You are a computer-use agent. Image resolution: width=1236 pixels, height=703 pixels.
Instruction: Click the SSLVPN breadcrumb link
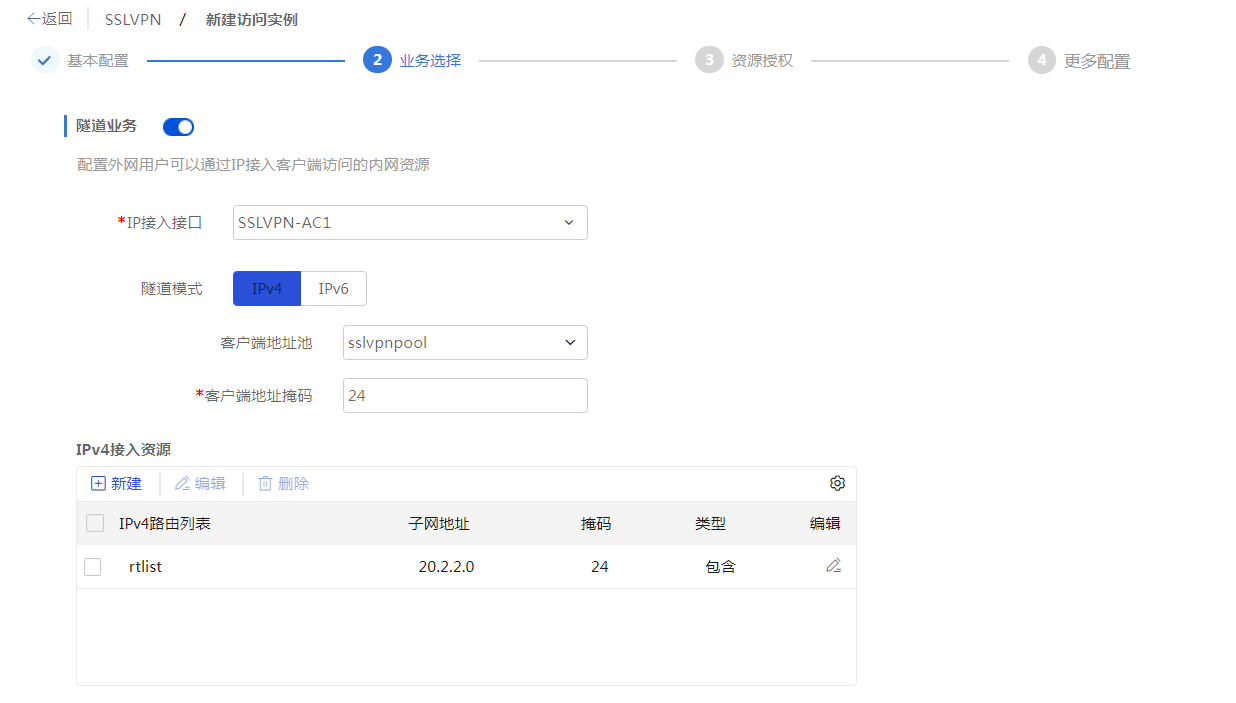(x=133, y=20)
